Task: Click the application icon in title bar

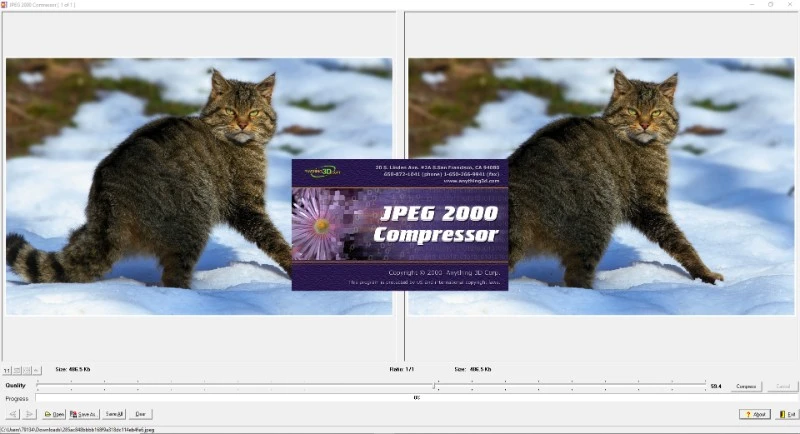Action: pos(4,5)
